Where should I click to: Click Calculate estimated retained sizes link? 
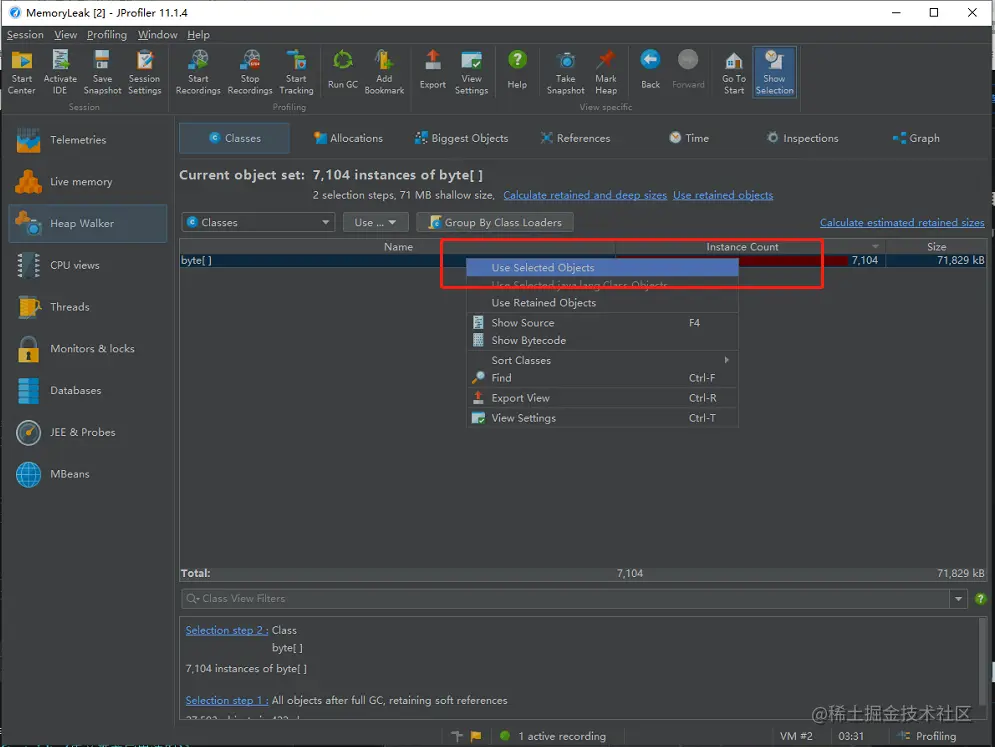click(x=902, y=222)
